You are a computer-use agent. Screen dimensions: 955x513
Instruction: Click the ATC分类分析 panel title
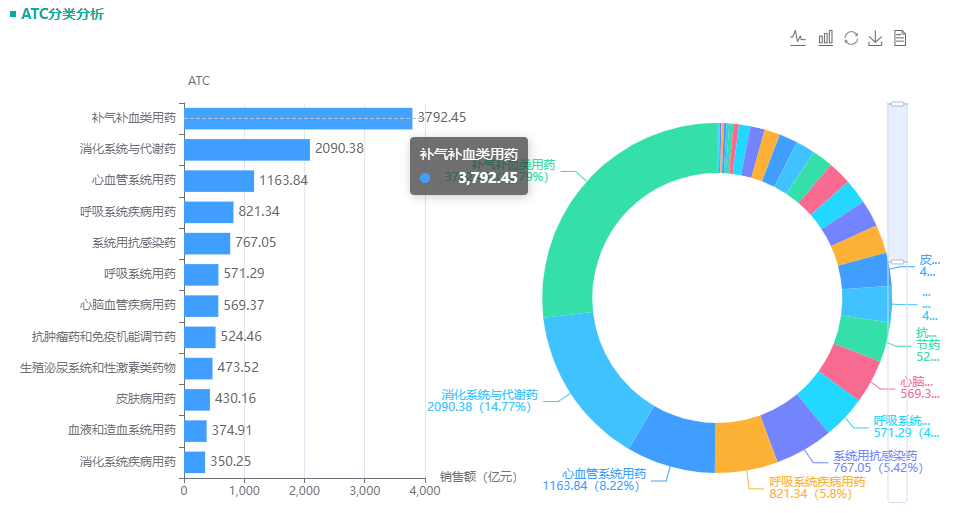click(x=62, y=14)
